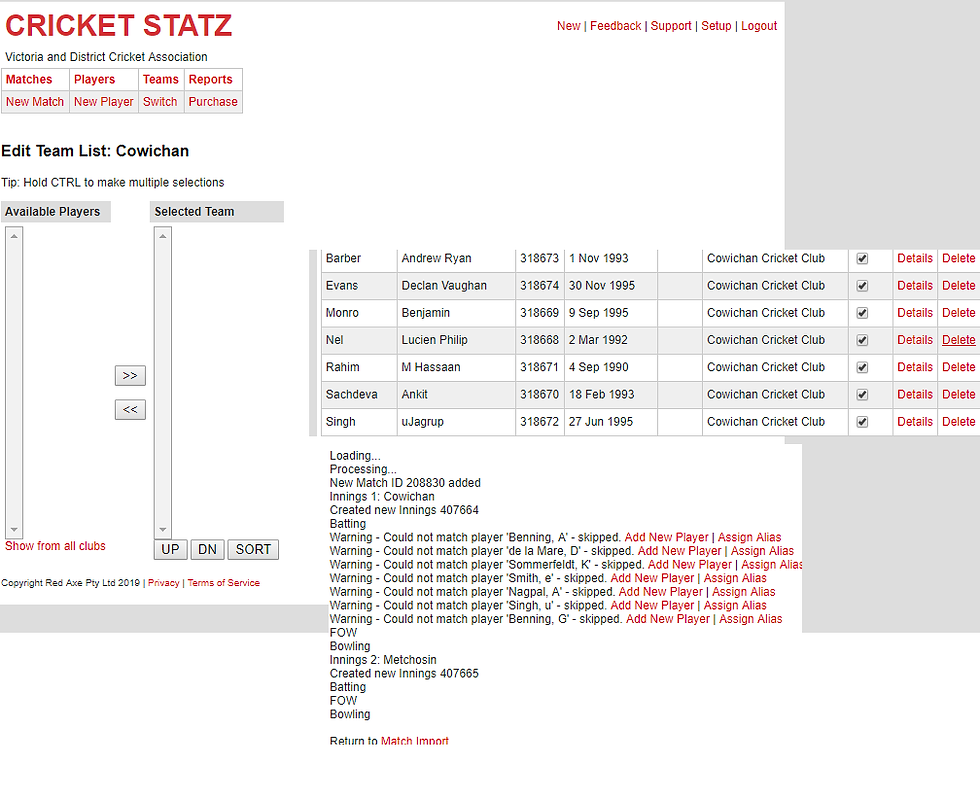Screen dimensions: 980x793
Task: Choose the New Player menu item
Action: click(x=104, y=102)
